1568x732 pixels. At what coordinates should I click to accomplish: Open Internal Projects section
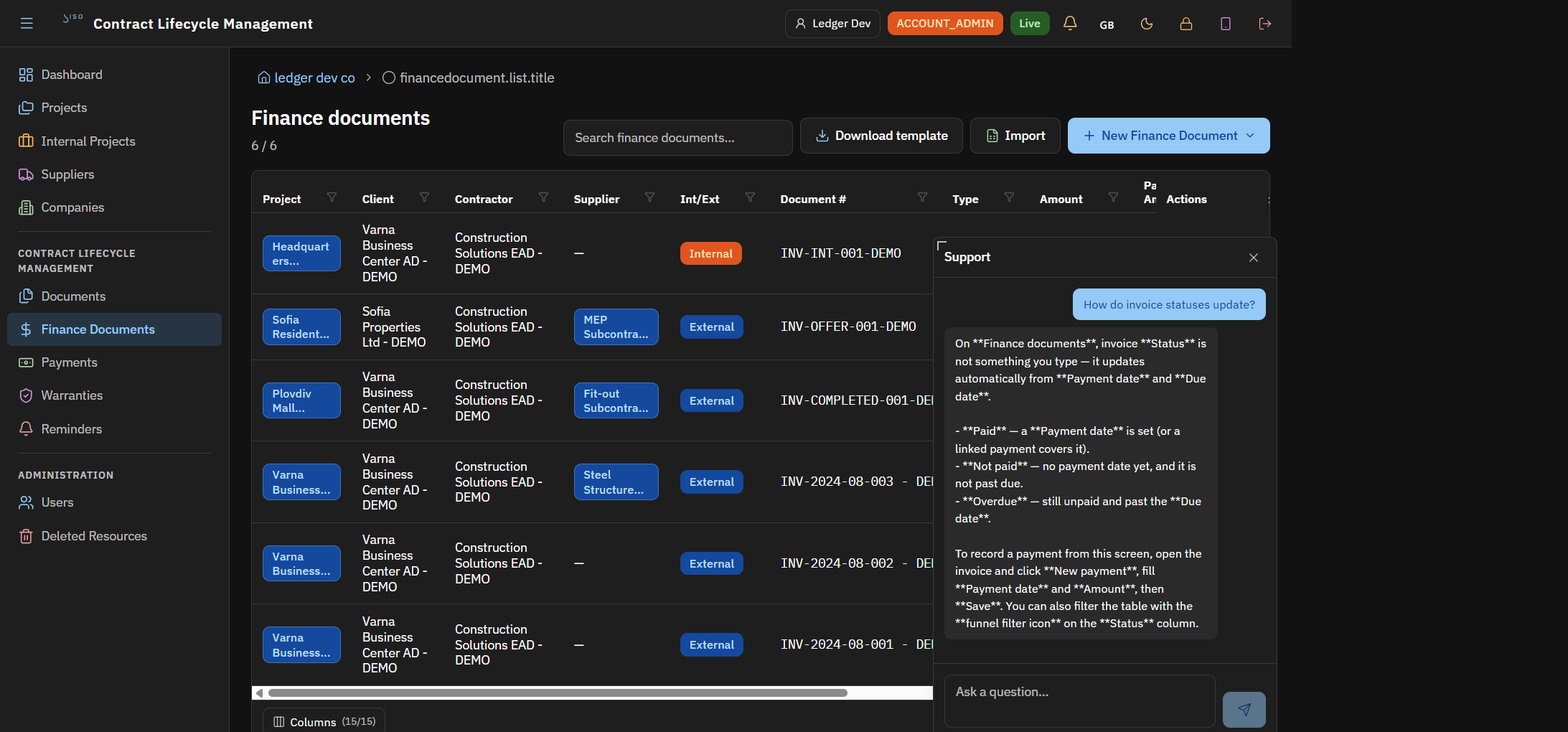coord(115,141)
